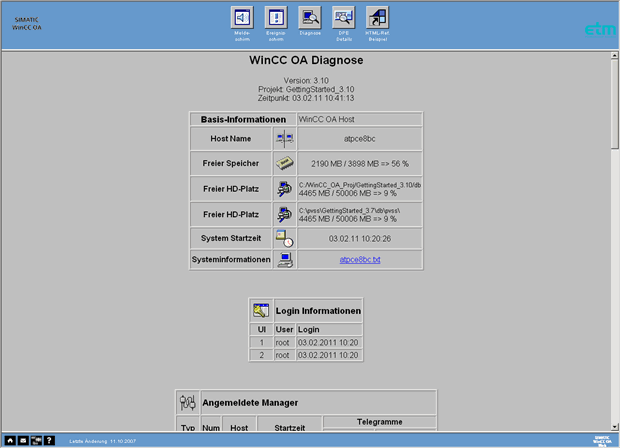Click Freier HD-Platz label for C:\pvss row
Viewport: 620px width, 448px height.
click(x=231, y=214)
